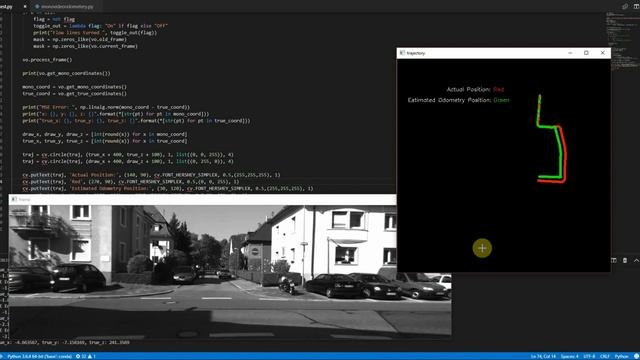The width and height of the screenshot is (640, 360).
Task: Click the first cv.circle code line
Action: 128,154
